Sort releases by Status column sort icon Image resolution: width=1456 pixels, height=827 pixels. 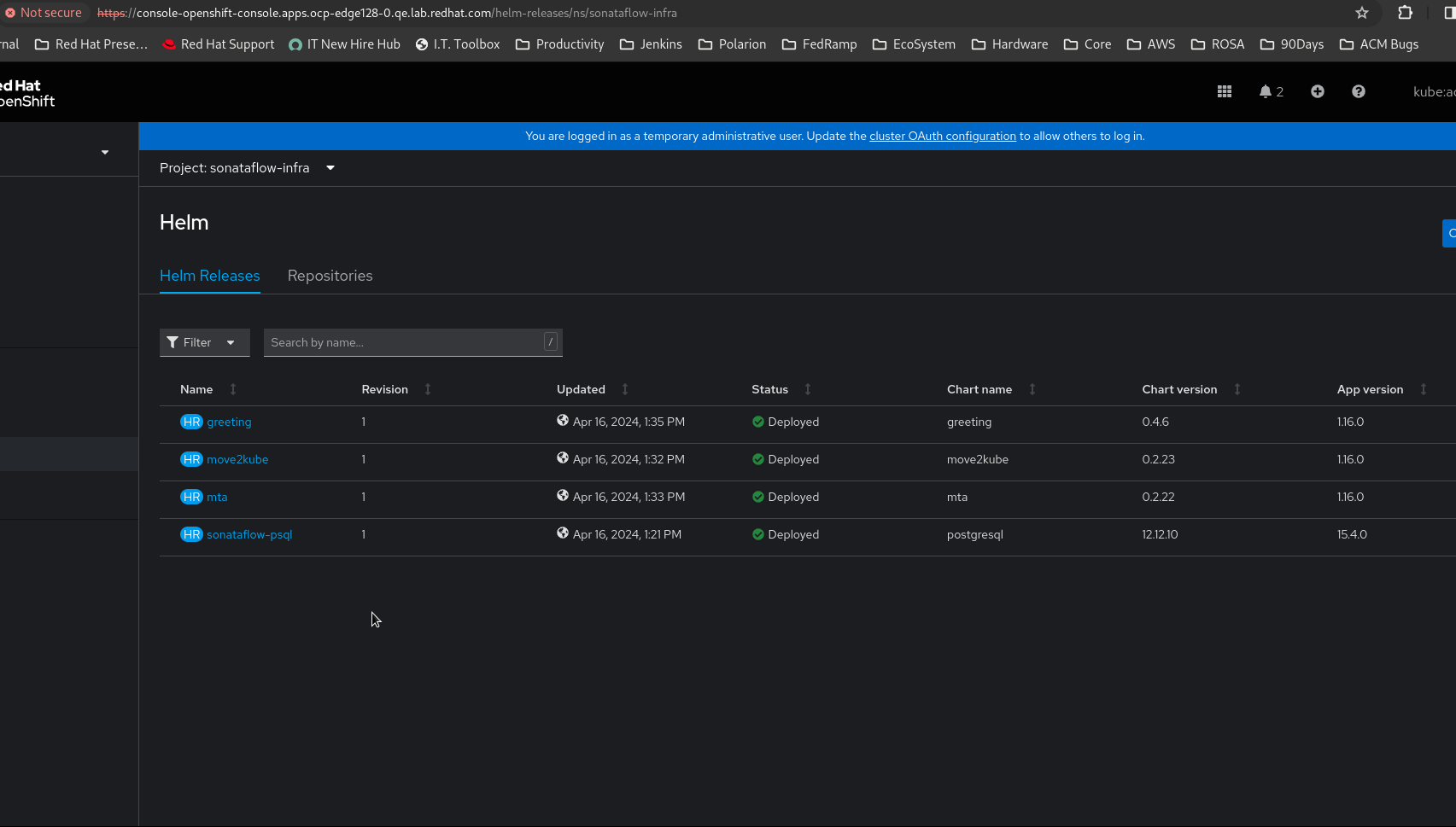[x=808, y=389]
